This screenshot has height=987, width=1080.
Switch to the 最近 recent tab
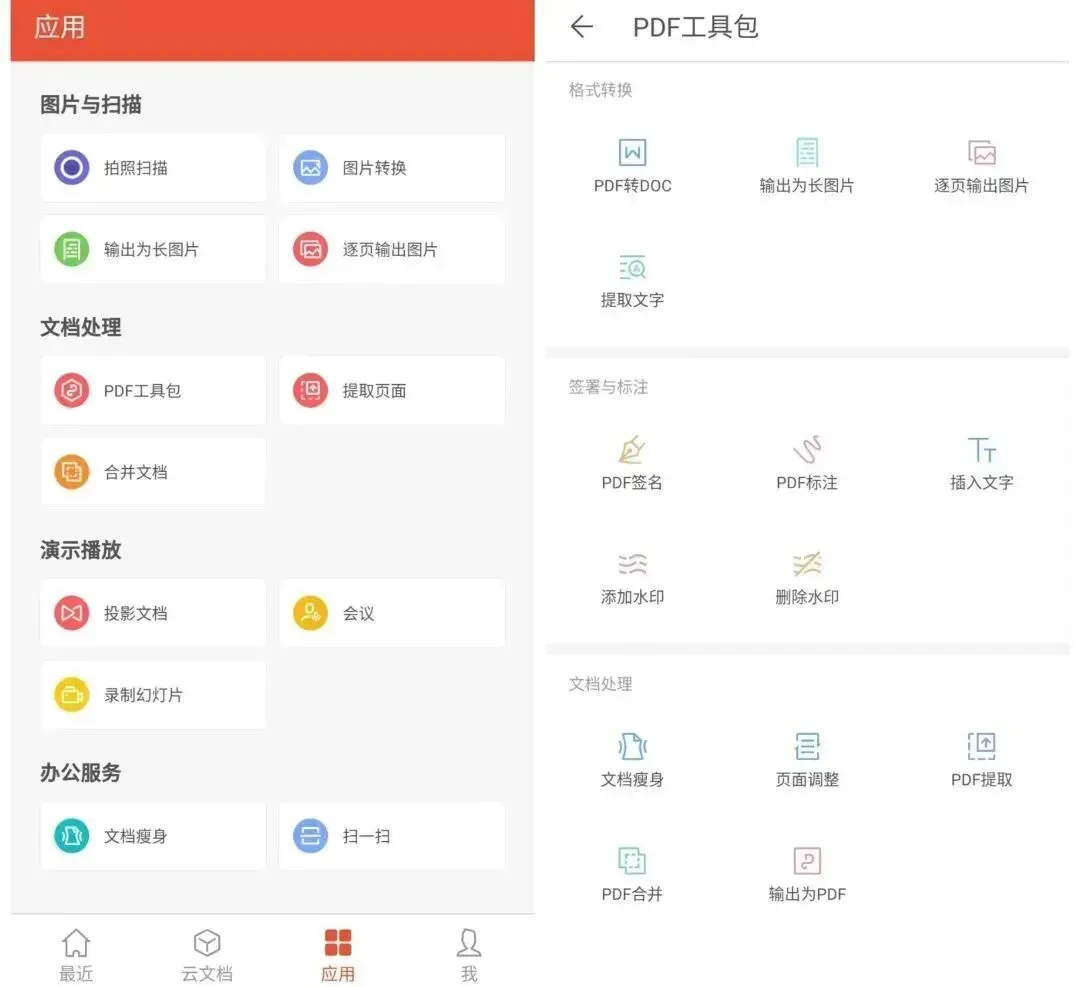[76, 955]
